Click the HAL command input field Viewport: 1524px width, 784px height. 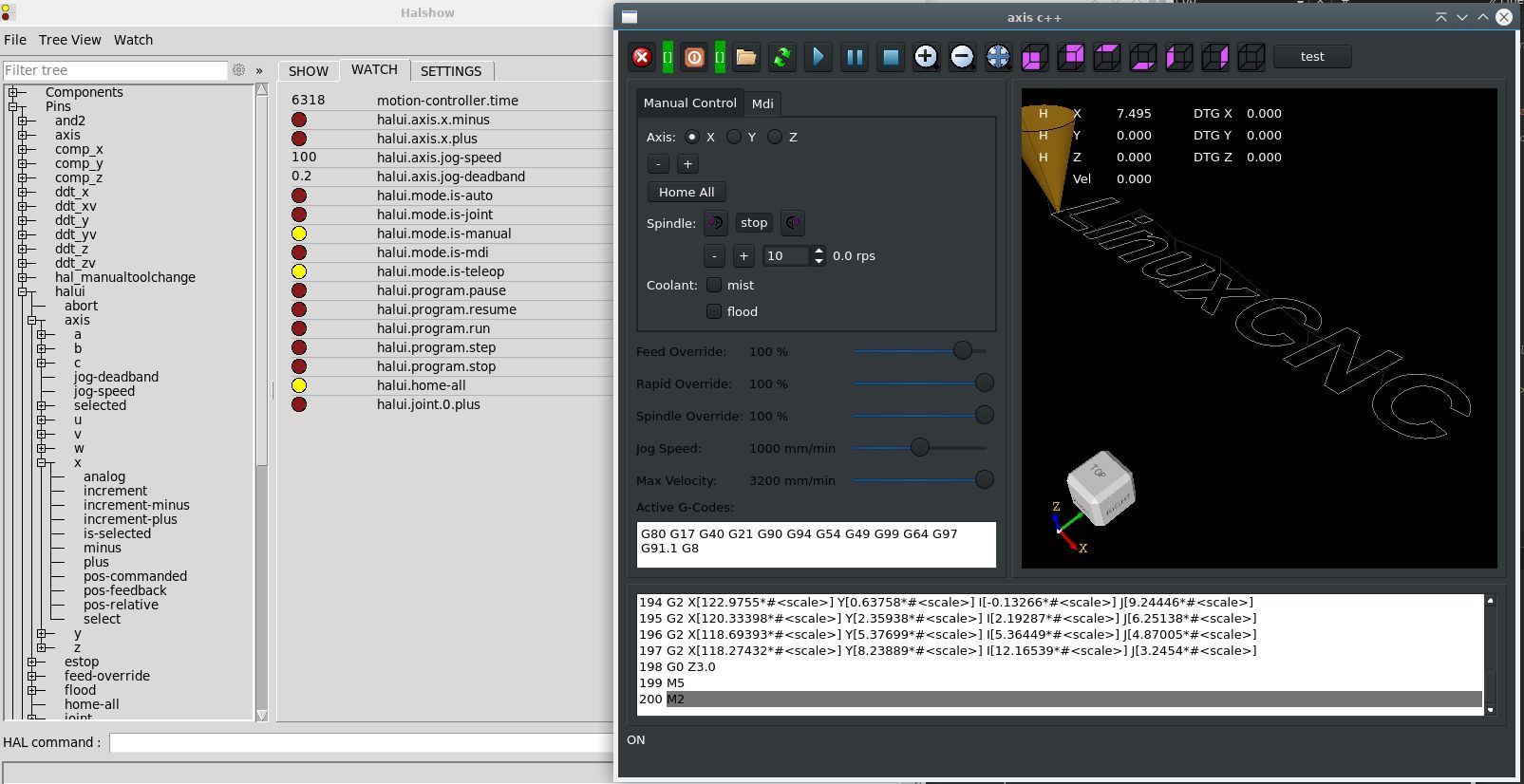point(361,742)
